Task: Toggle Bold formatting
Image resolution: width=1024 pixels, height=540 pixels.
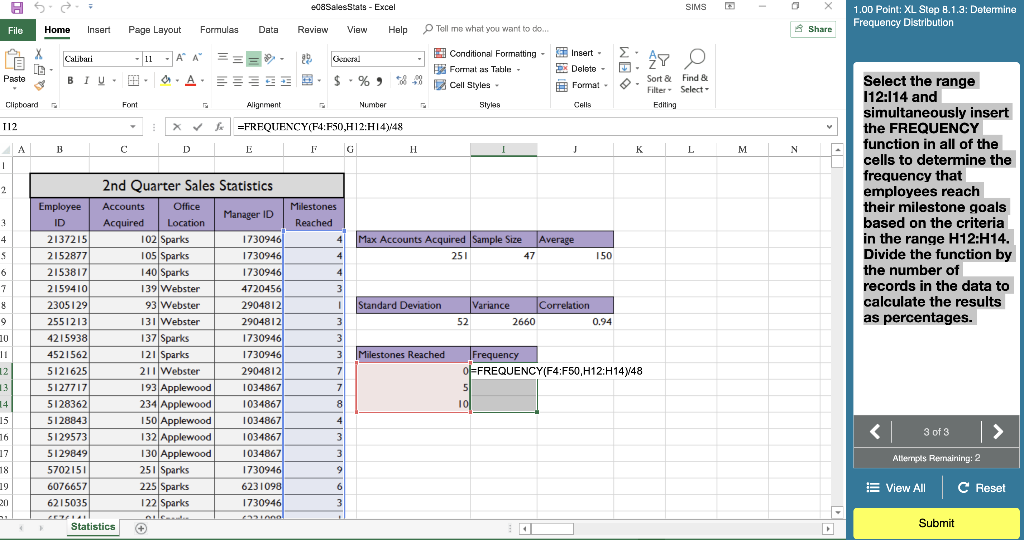Action: [x=70, y=80]
